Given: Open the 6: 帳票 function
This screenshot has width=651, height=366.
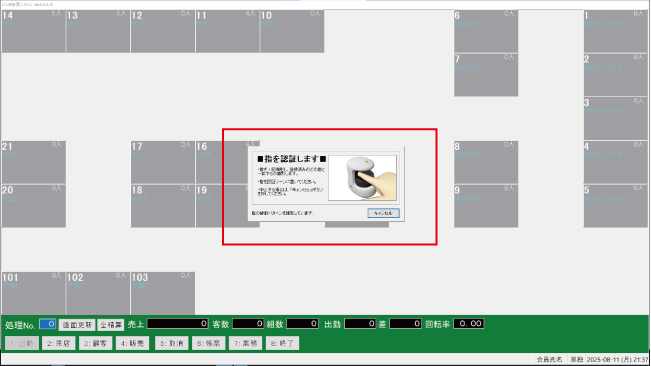Looking at the screenshot, I should [x=208, y=343].
